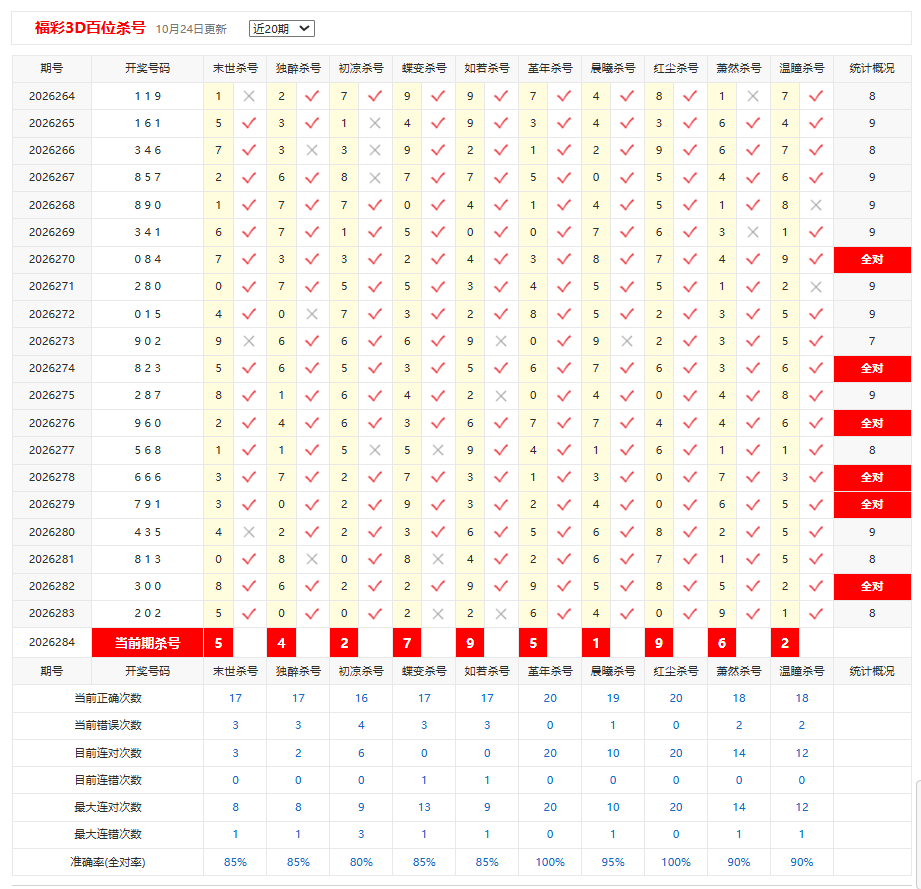Click the red 全对 badge in row 2026276
921x889 pixels.
click(x=872, y=423)
